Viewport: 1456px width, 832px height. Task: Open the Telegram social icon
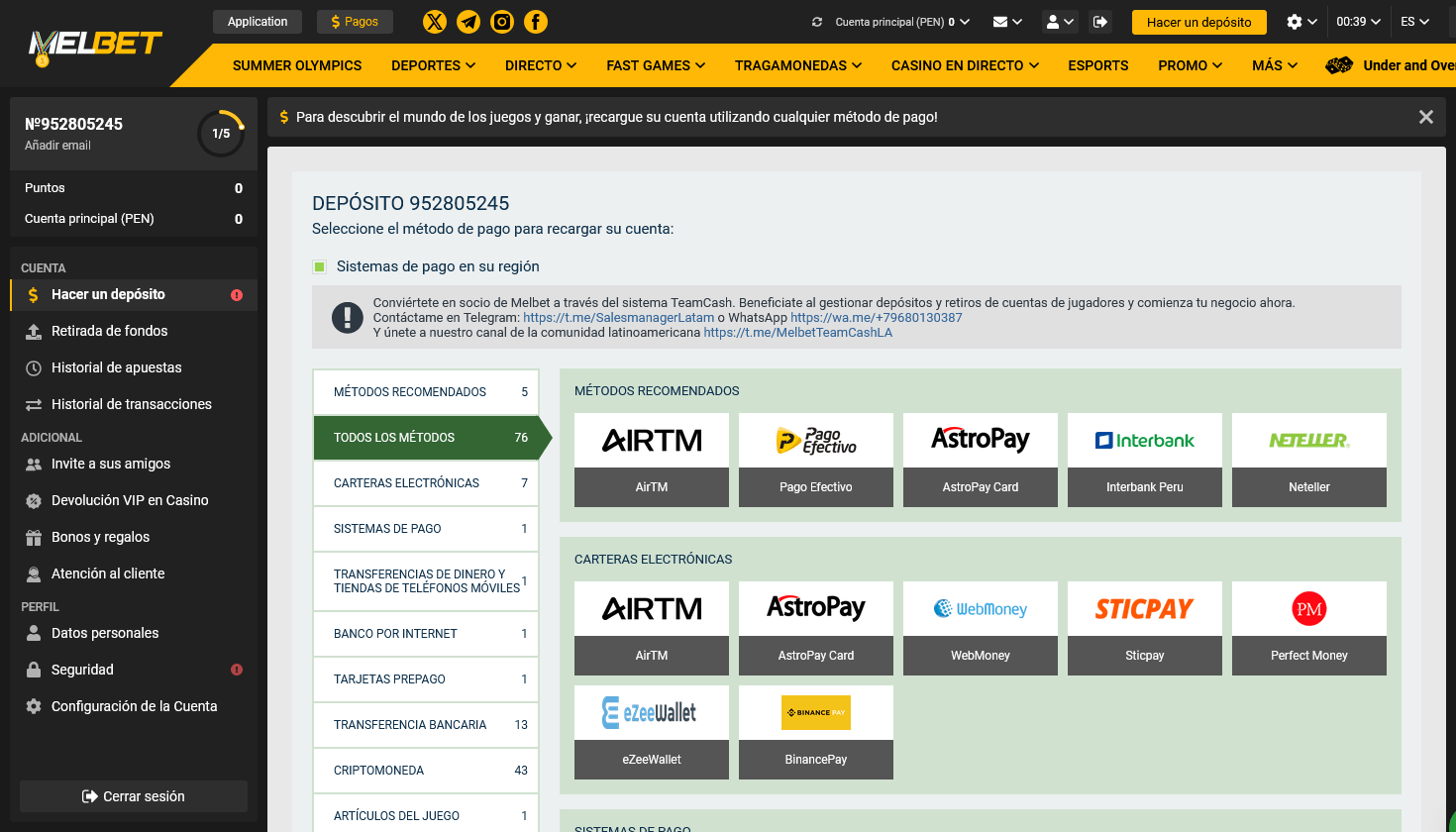click(x=468, y=22)
